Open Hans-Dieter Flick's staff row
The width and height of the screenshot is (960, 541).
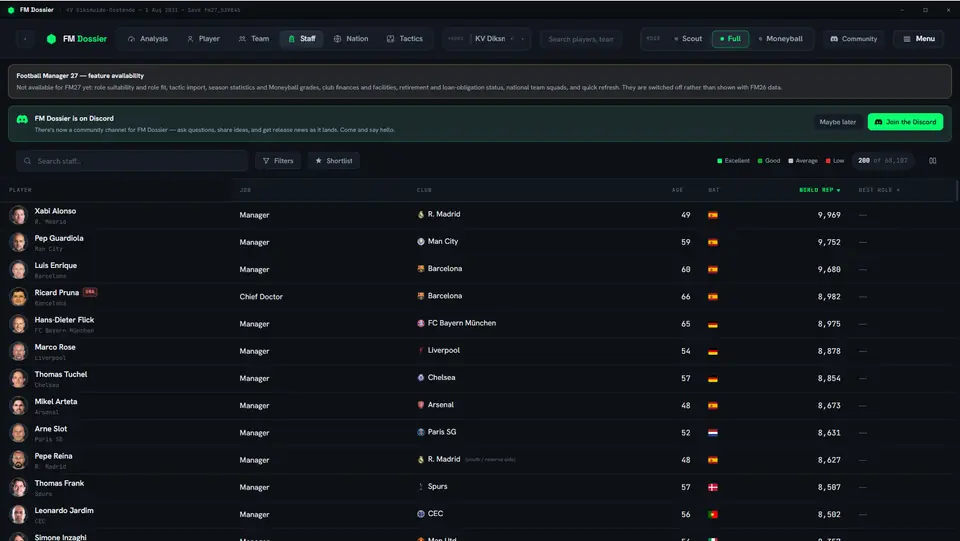pyautogui.click(x=478, y=324)
